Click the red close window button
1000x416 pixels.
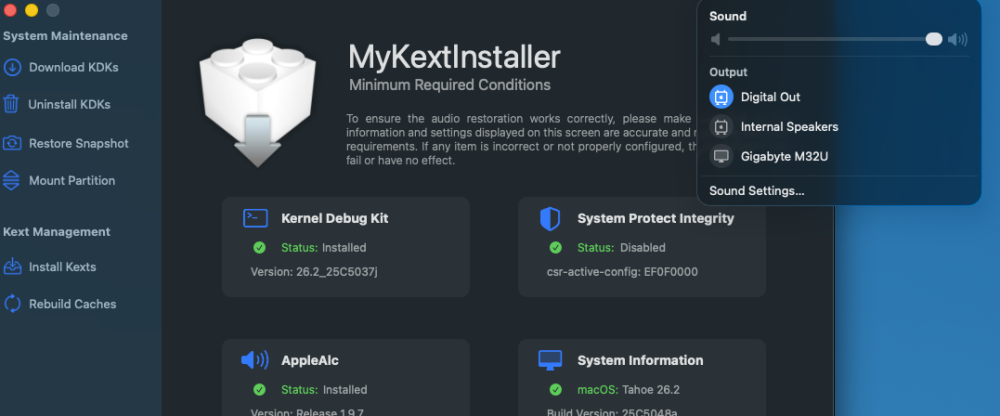tap(10, 10)
